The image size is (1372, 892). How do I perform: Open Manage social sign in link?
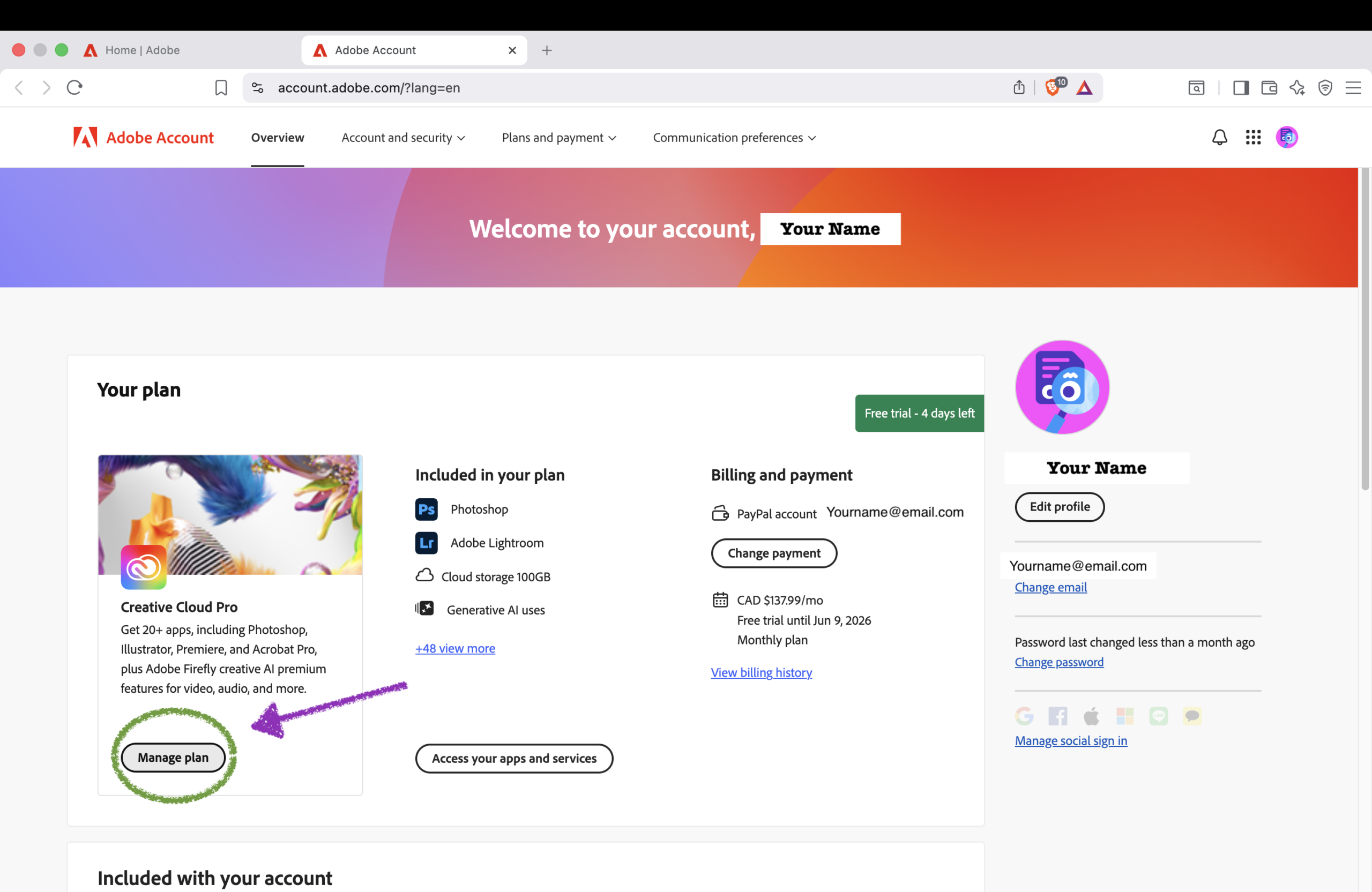tap(1070, 740)
